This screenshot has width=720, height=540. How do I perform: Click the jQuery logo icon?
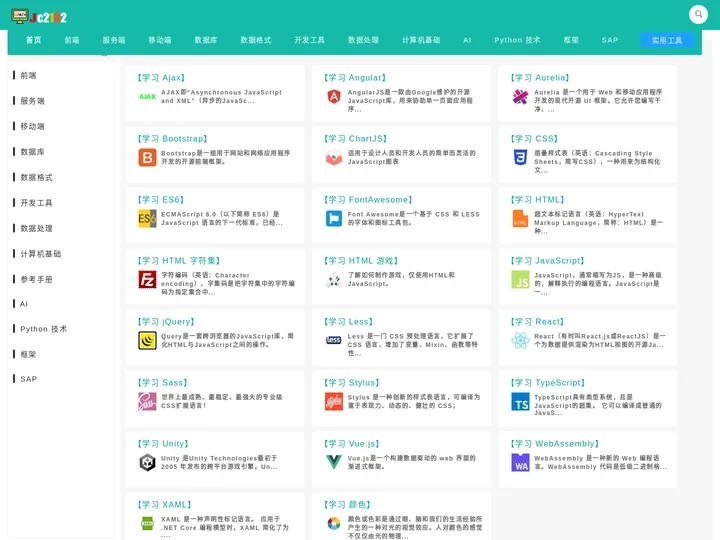pos(147,341)
